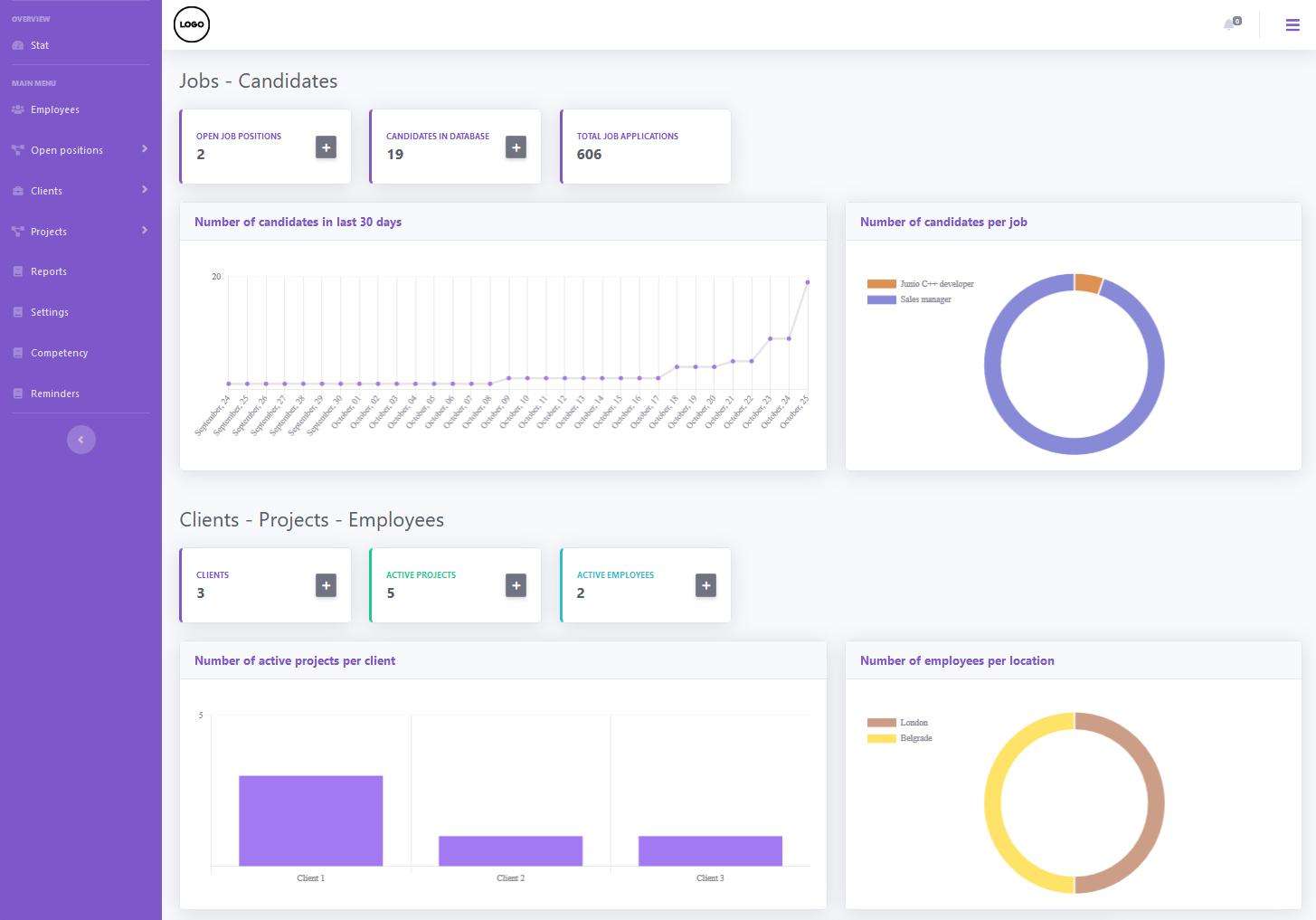Click the notification bell icon
1316x920 pixels.
(1230, 24)
